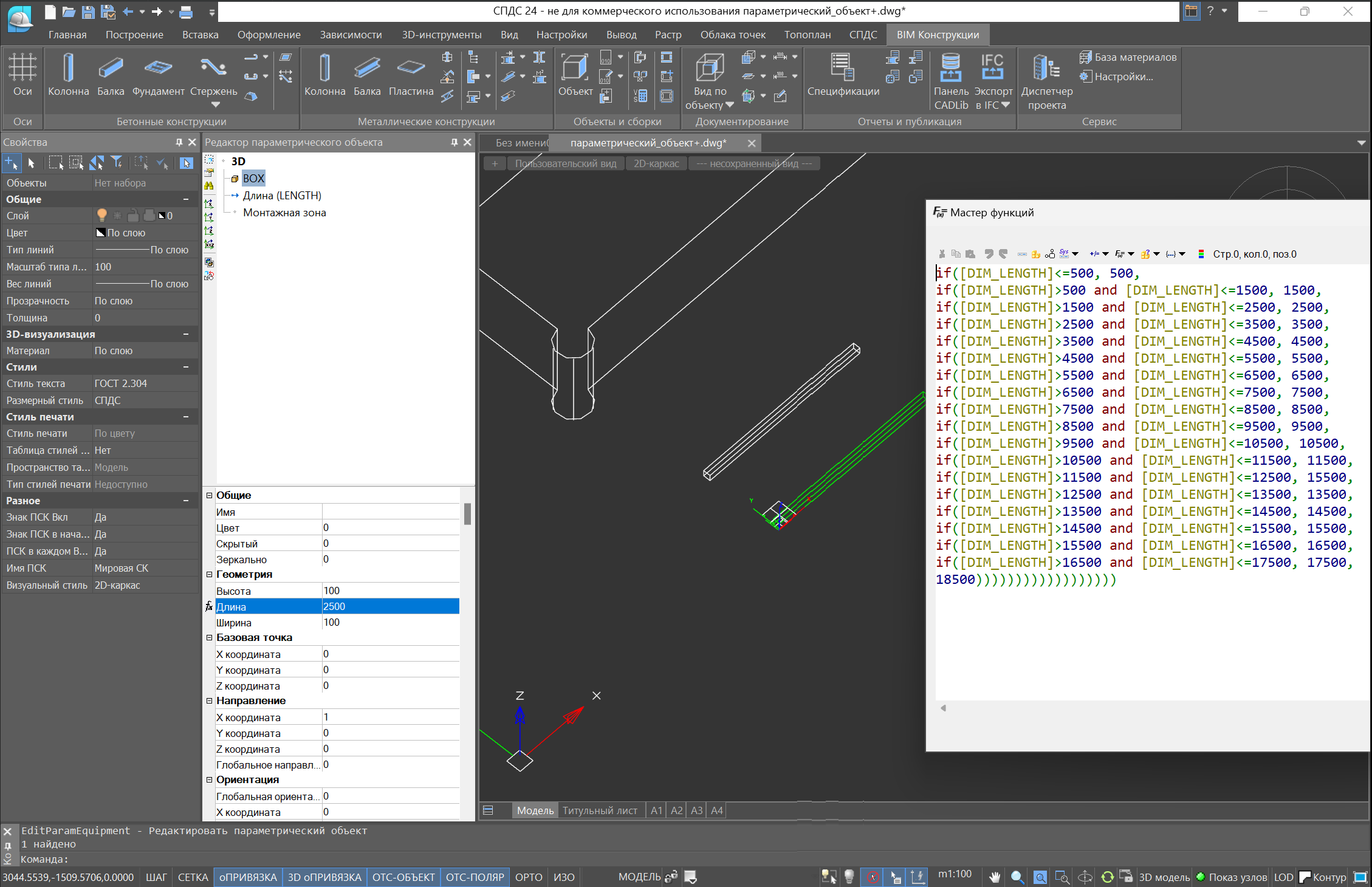Screen dimensions: 1372x887
Task: Select Длина (LENGTH) tree item
Action: (282, 196)
